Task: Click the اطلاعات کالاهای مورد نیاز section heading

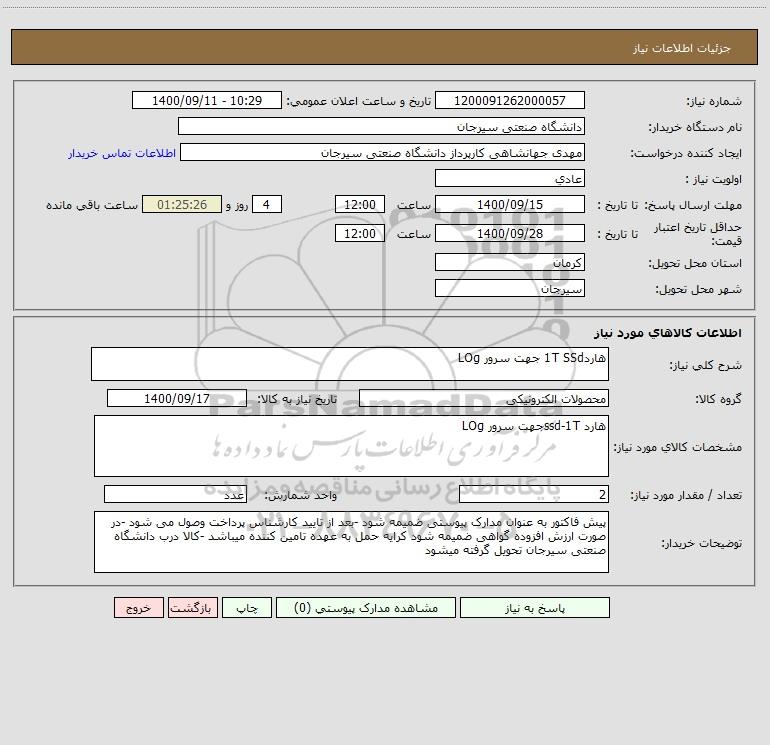Action: [668, 333]
